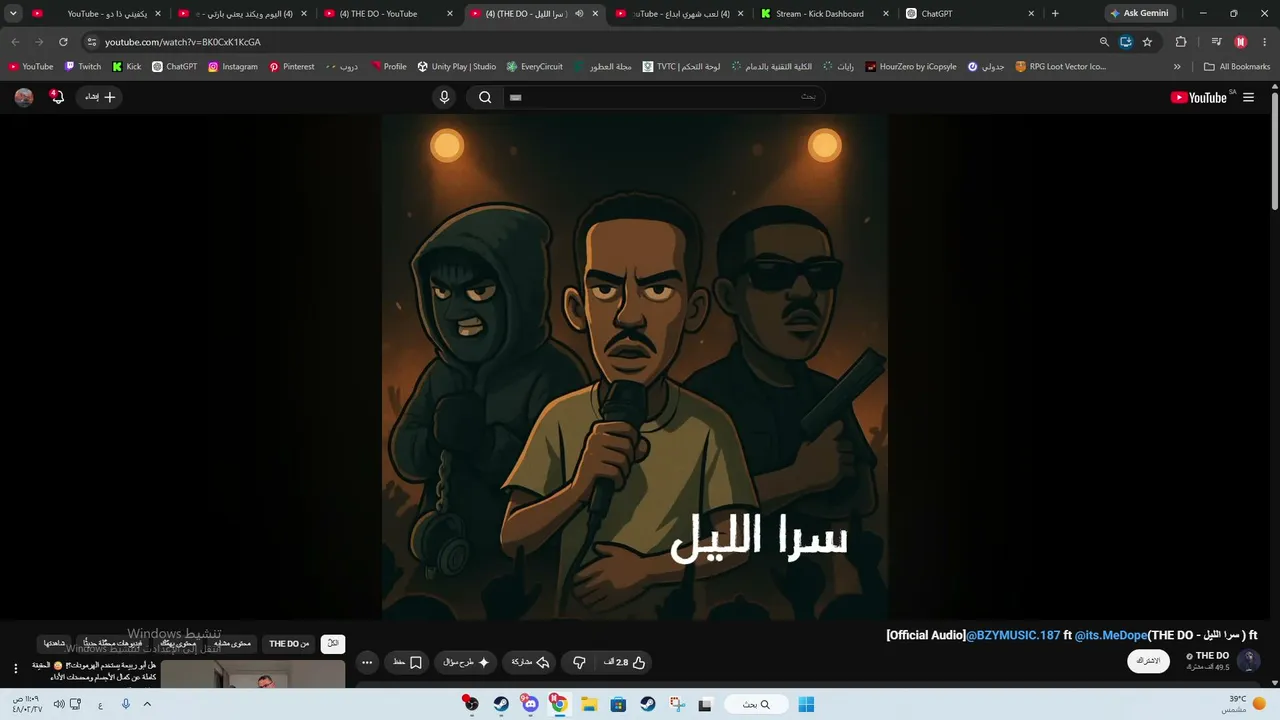1280x720 pixels.
Task: Mute the playing tab via speaker icon
Action: (x=579, y=14)
